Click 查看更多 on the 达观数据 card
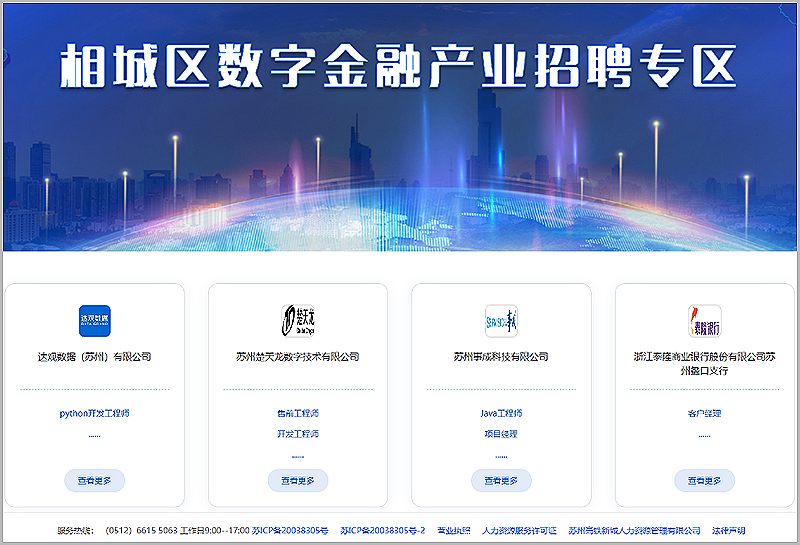The height and width of the screenshot is (545, 800). click(x=94, y=480)
